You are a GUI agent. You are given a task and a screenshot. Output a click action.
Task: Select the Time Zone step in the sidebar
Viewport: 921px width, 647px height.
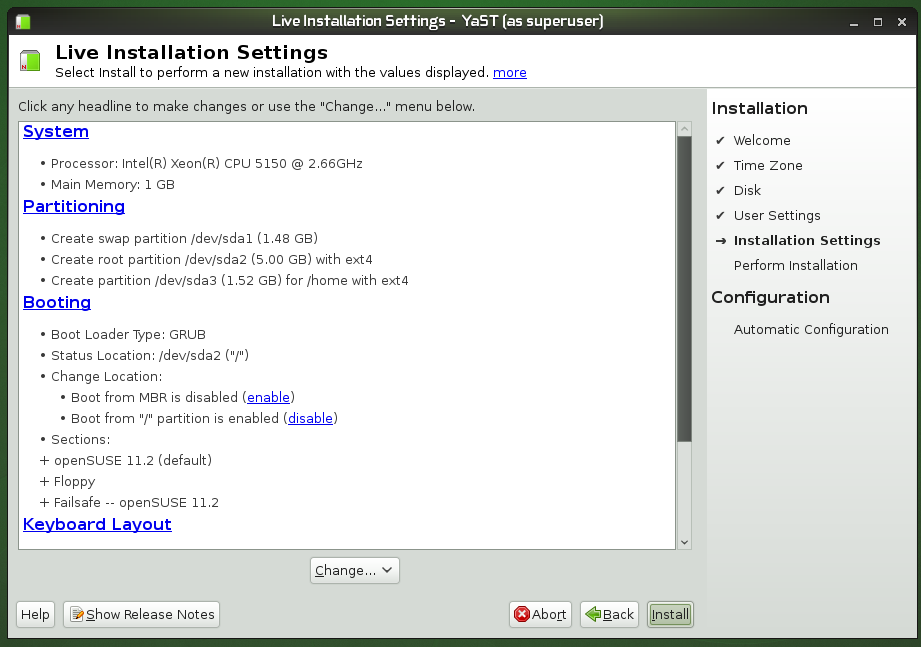[x=768, y=166]
